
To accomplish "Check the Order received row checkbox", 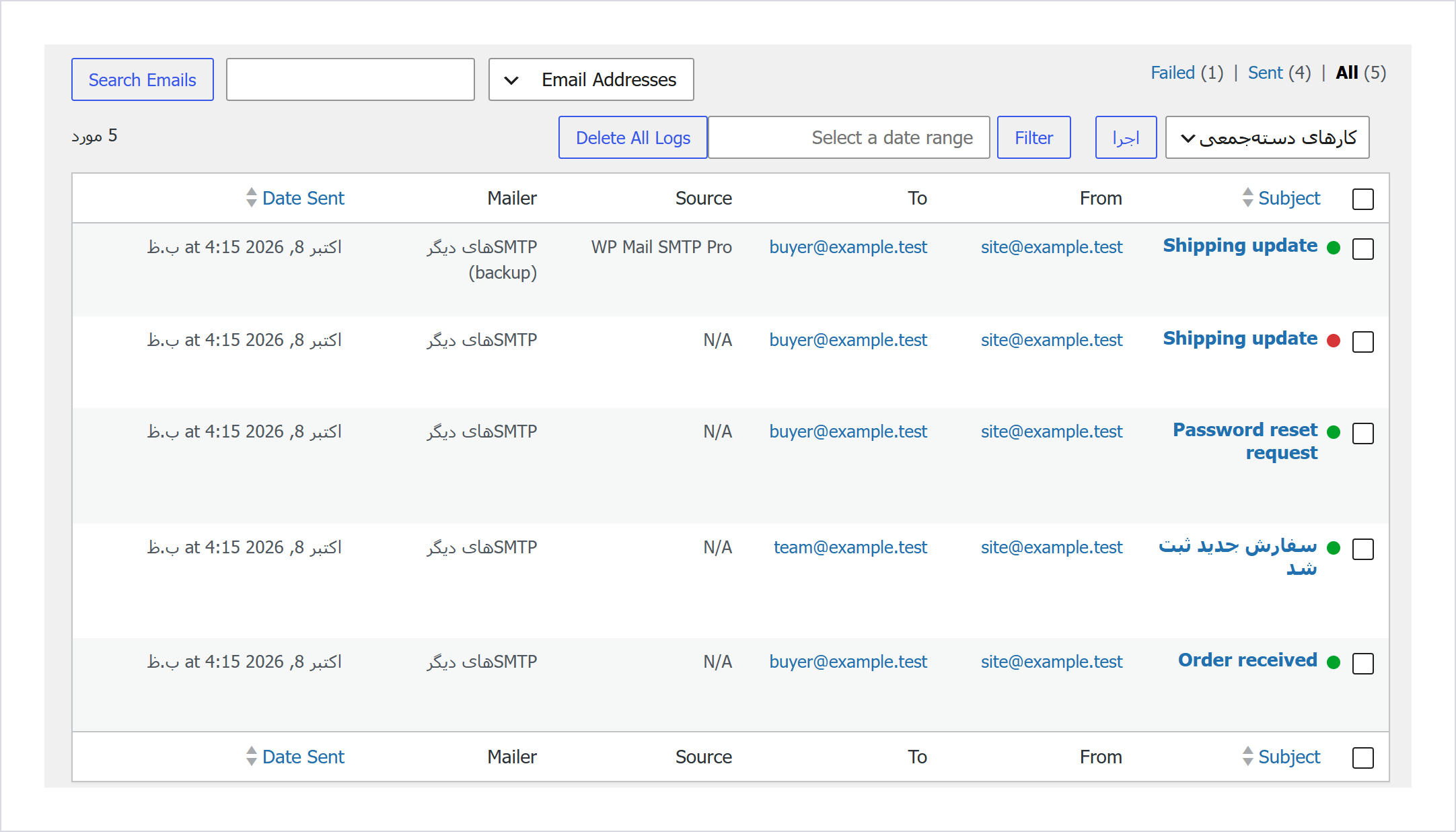I will (x=1363, y=664).
